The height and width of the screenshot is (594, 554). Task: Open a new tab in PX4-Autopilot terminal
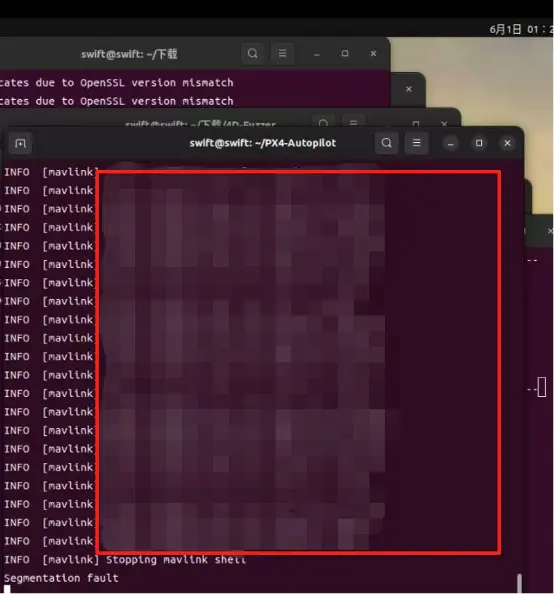point(20,143)
